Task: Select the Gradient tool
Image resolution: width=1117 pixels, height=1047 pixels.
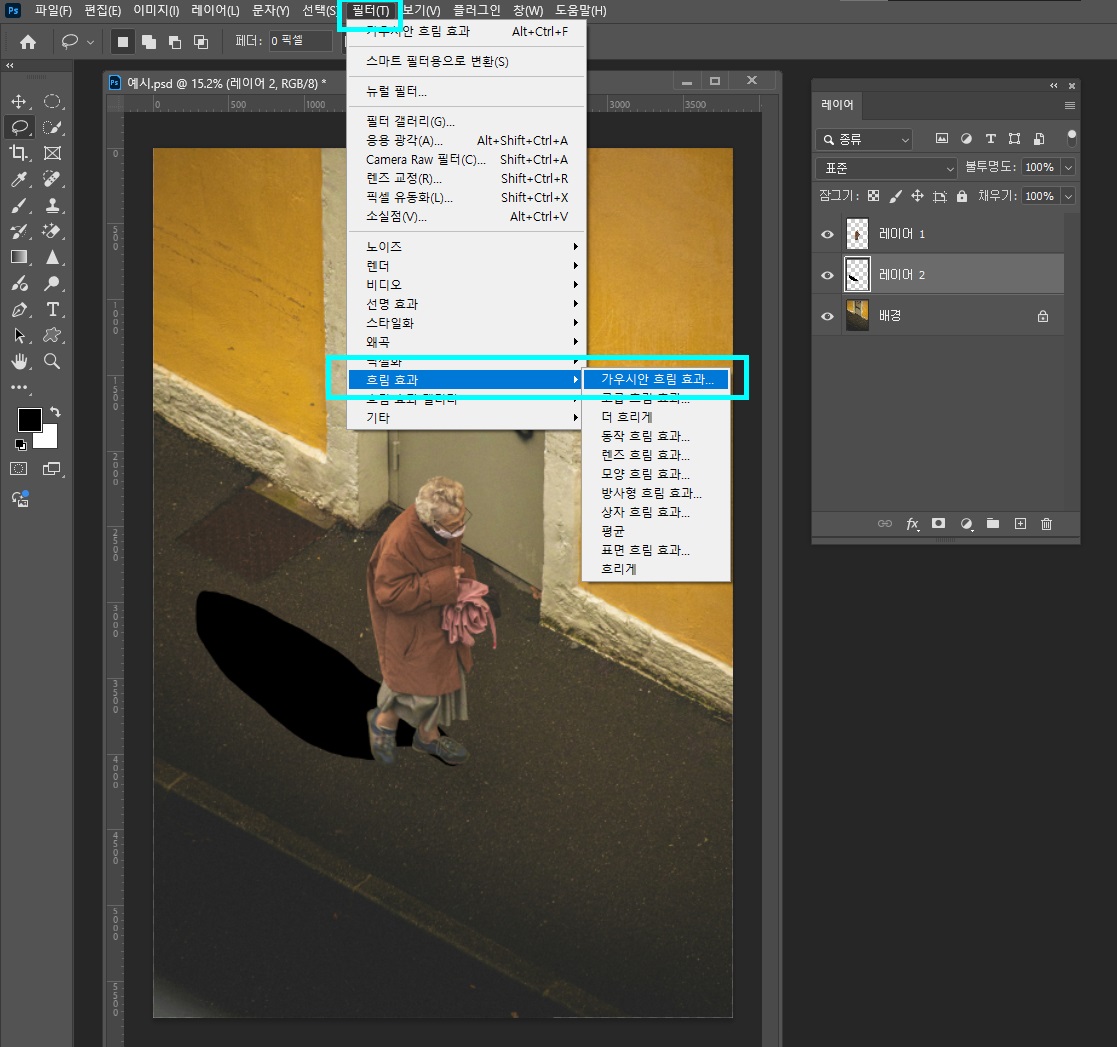Action: (x=21, y=258)
